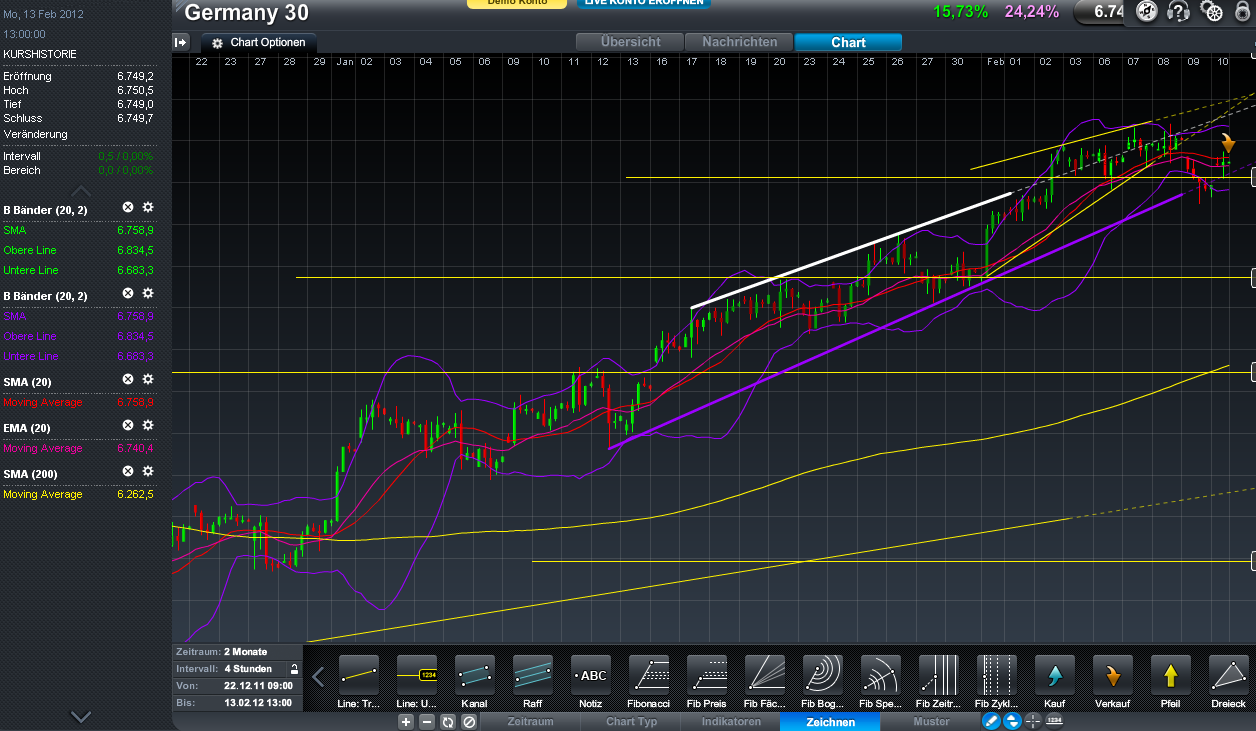Select the Fibonacci retracement tool
Screen dimensions: 1256x731
coord(649,675)
